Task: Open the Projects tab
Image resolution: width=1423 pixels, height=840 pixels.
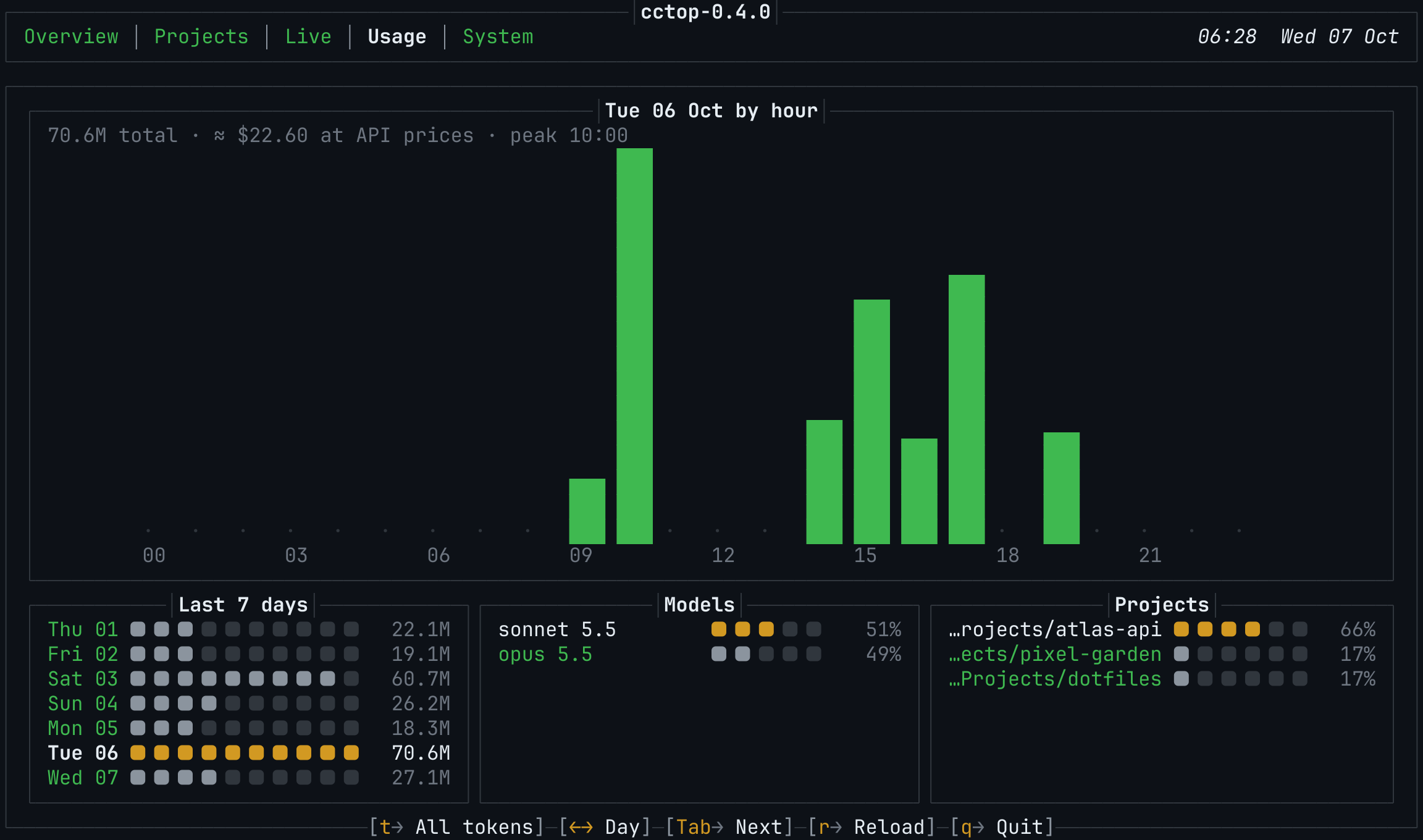Action: click(x=201, y=36)
